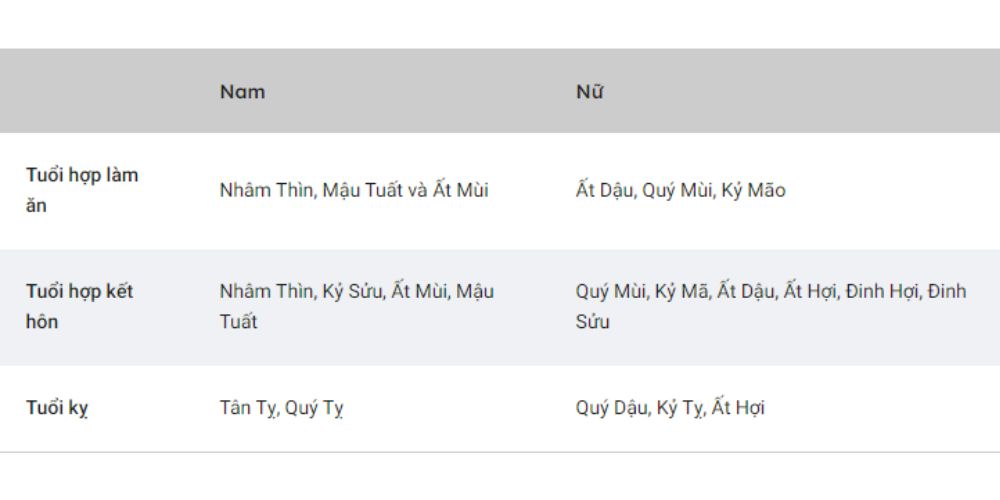The width and height of the screenshot is (1000, 500).
Task: Click Kỷ Tỵ in the Tuổi kỵ row
Action: click(x=679, y=408)
